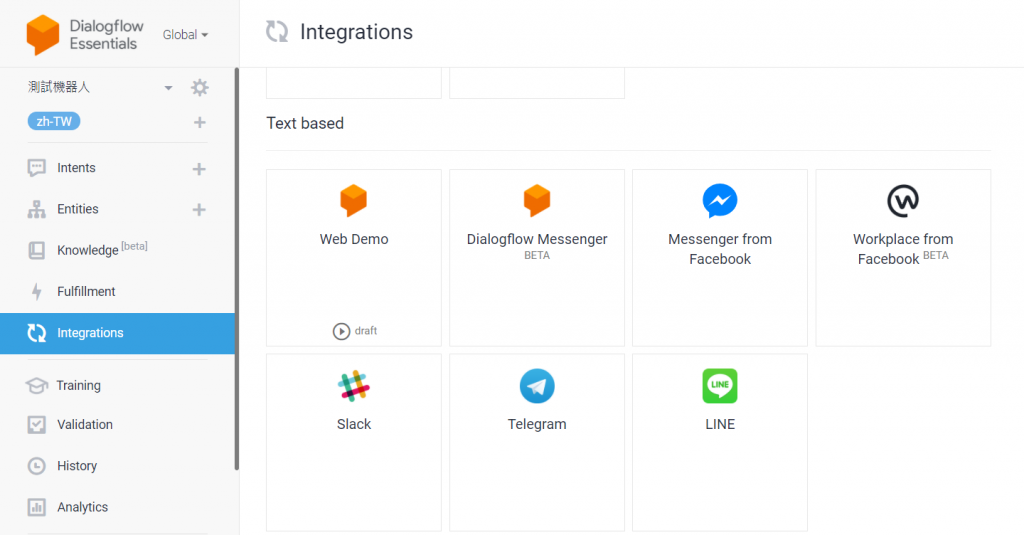This screenshot has width=1024, height=535.
Task: Select the zh-TW language chip
Action: [54, 122]
